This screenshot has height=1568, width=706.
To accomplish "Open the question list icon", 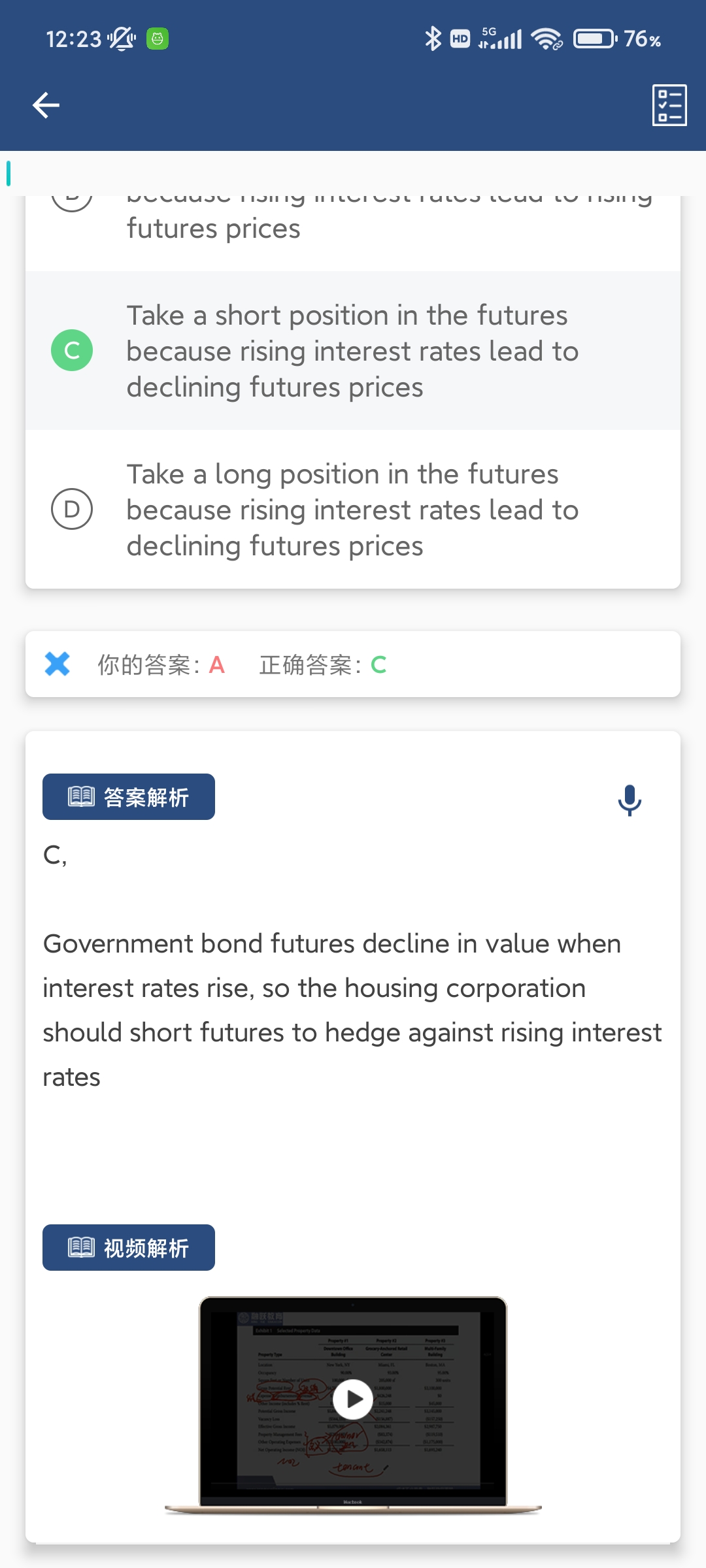I will 669,105.
